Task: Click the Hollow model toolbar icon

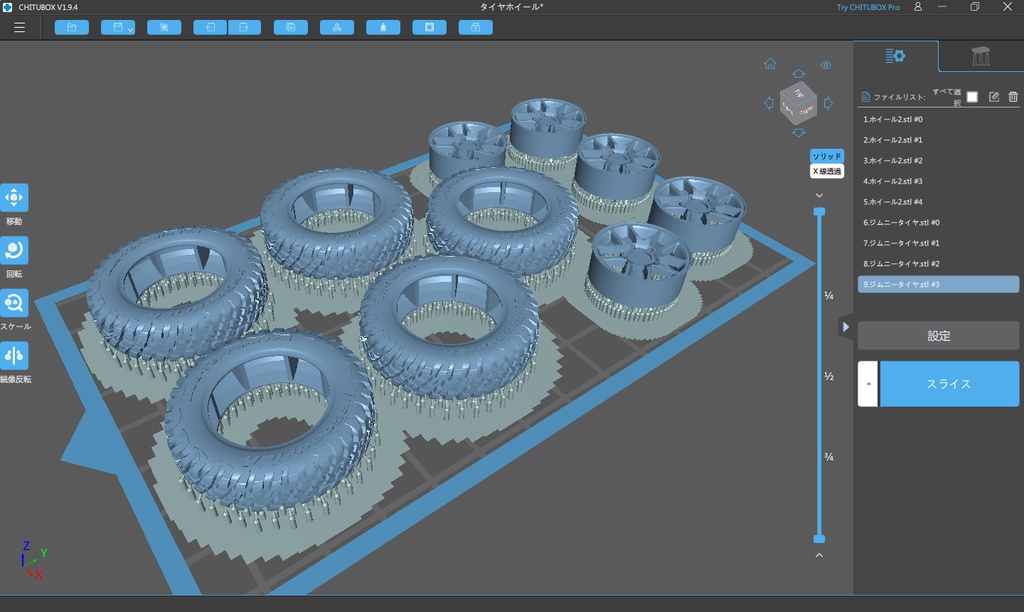Action: tap(383, 27)
